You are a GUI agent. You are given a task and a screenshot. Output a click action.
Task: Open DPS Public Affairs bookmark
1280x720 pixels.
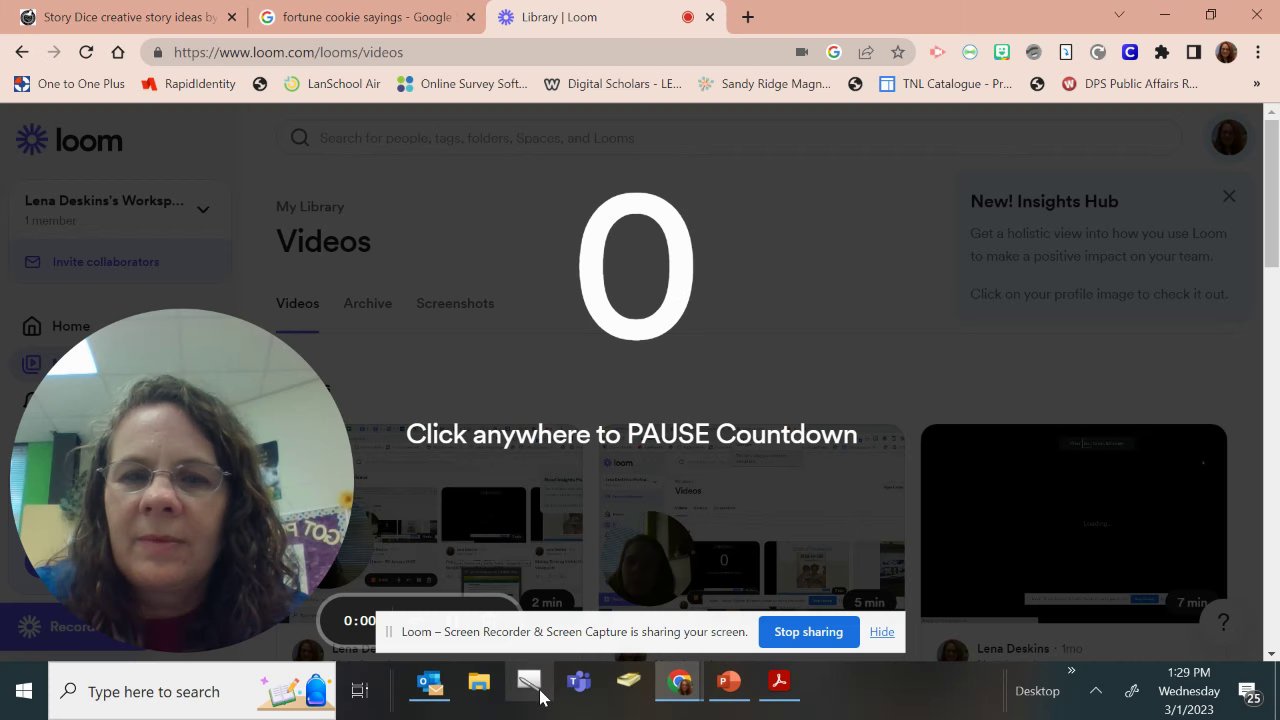1129,84
